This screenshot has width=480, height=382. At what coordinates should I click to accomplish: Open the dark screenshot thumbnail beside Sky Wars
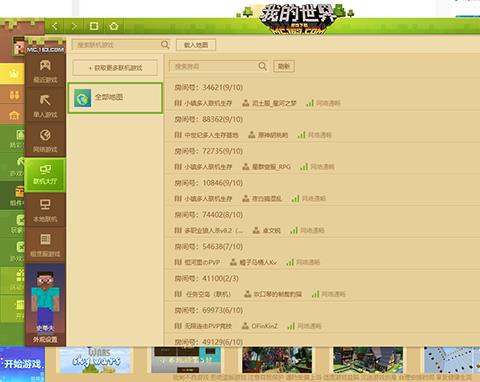(186, 360)
